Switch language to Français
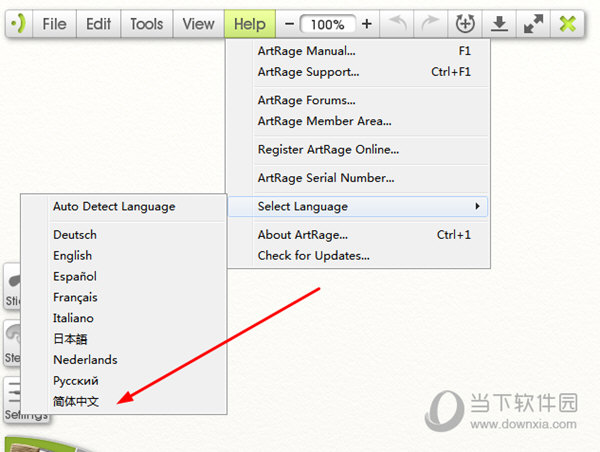The height and width of the screenshot is (452, 600). [124, 297]
